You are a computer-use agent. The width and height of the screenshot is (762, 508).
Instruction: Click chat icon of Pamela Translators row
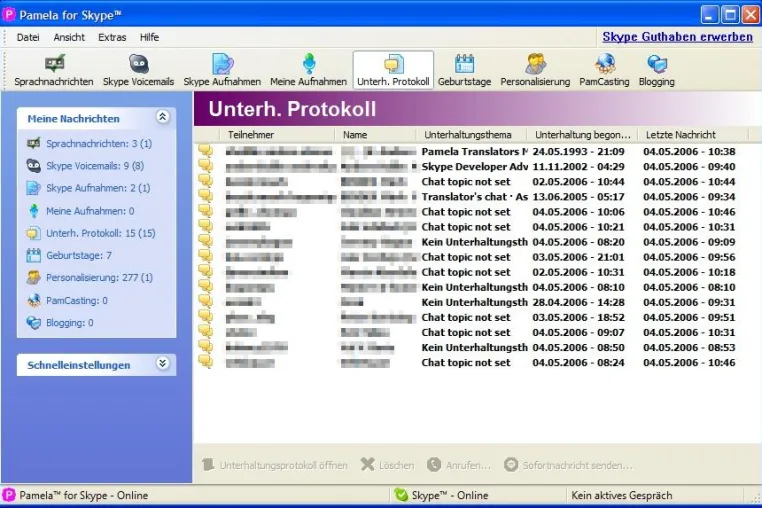coord(206,150)
